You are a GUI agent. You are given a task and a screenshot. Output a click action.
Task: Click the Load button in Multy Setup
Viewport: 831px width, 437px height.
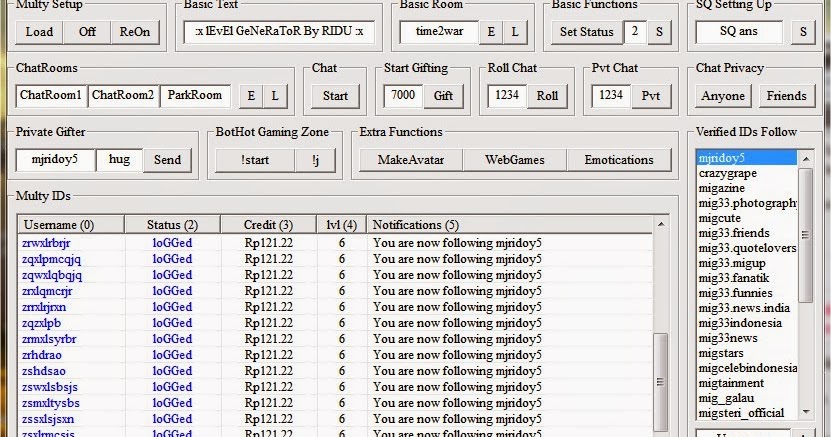(39, 32)
